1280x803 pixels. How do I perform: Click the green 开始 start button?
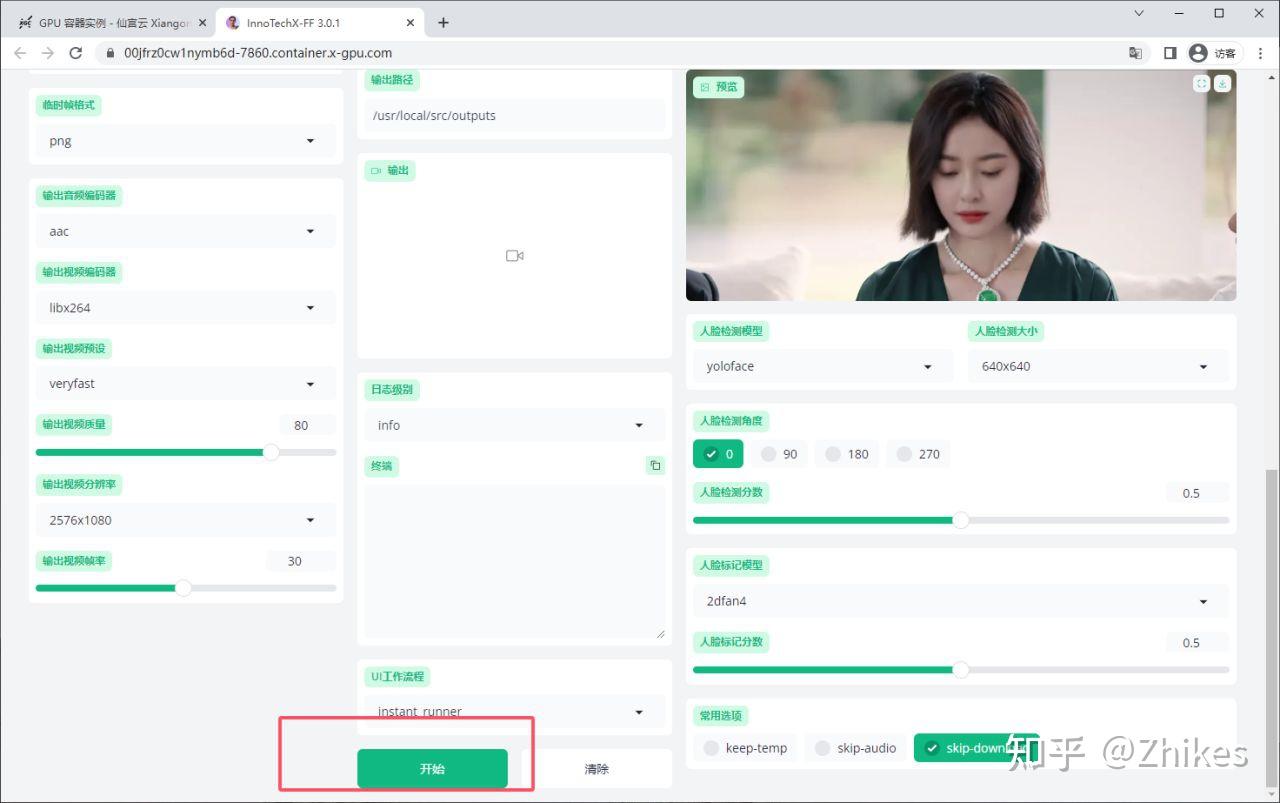432,769
